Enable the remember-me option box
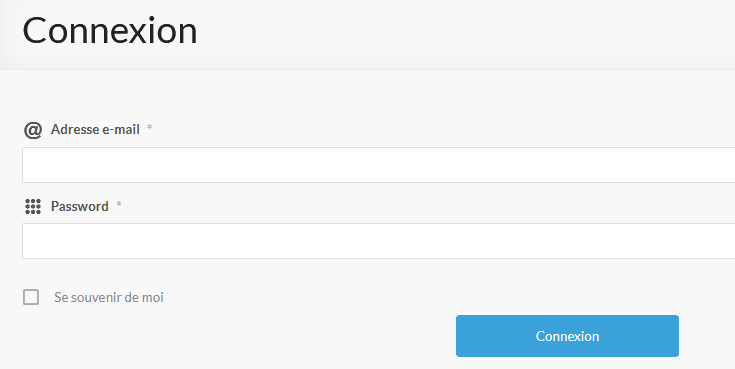 (31, 297)
